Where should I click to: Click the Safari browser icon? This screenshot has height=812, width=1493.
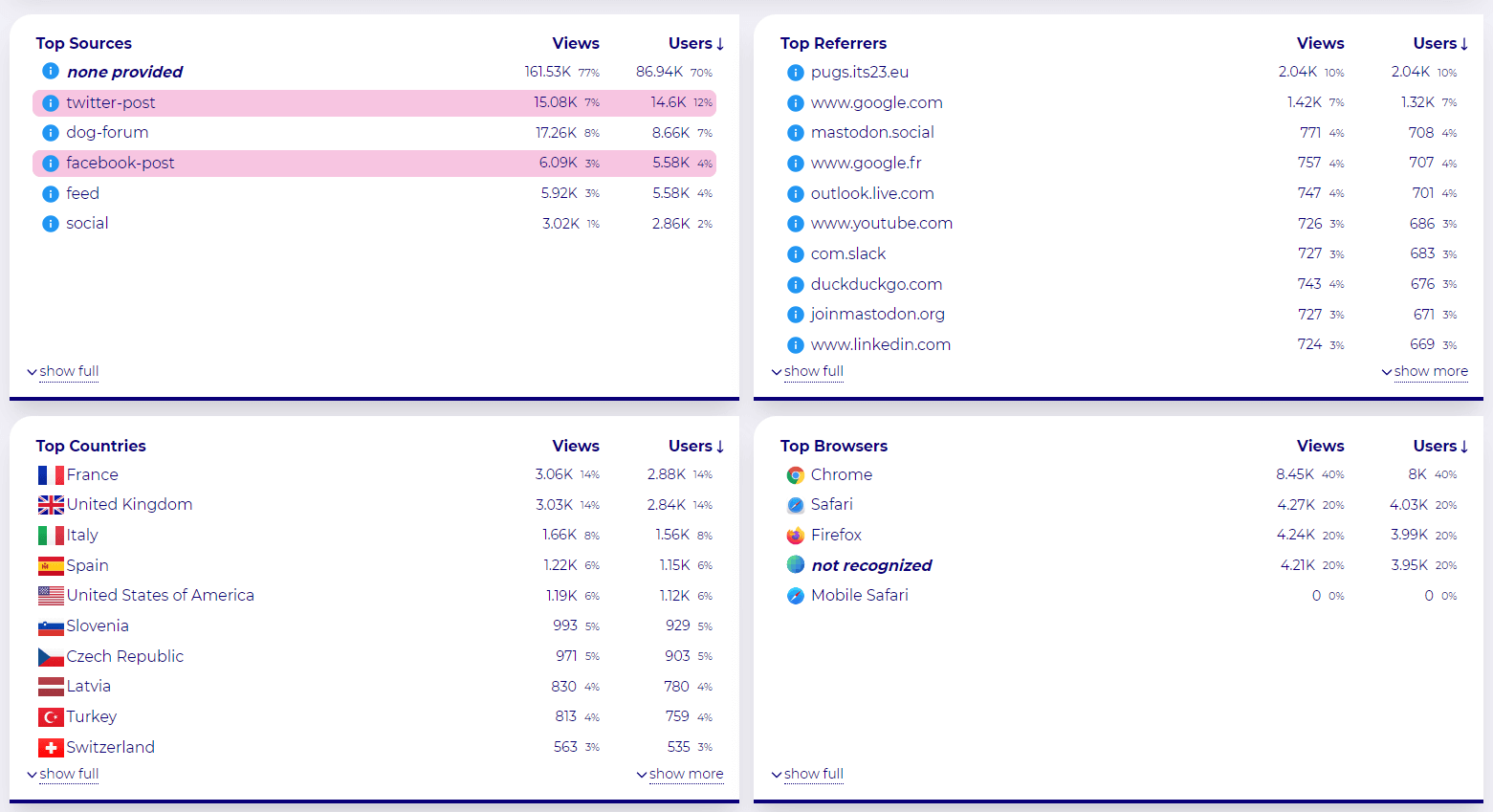(x=795, y=505)
